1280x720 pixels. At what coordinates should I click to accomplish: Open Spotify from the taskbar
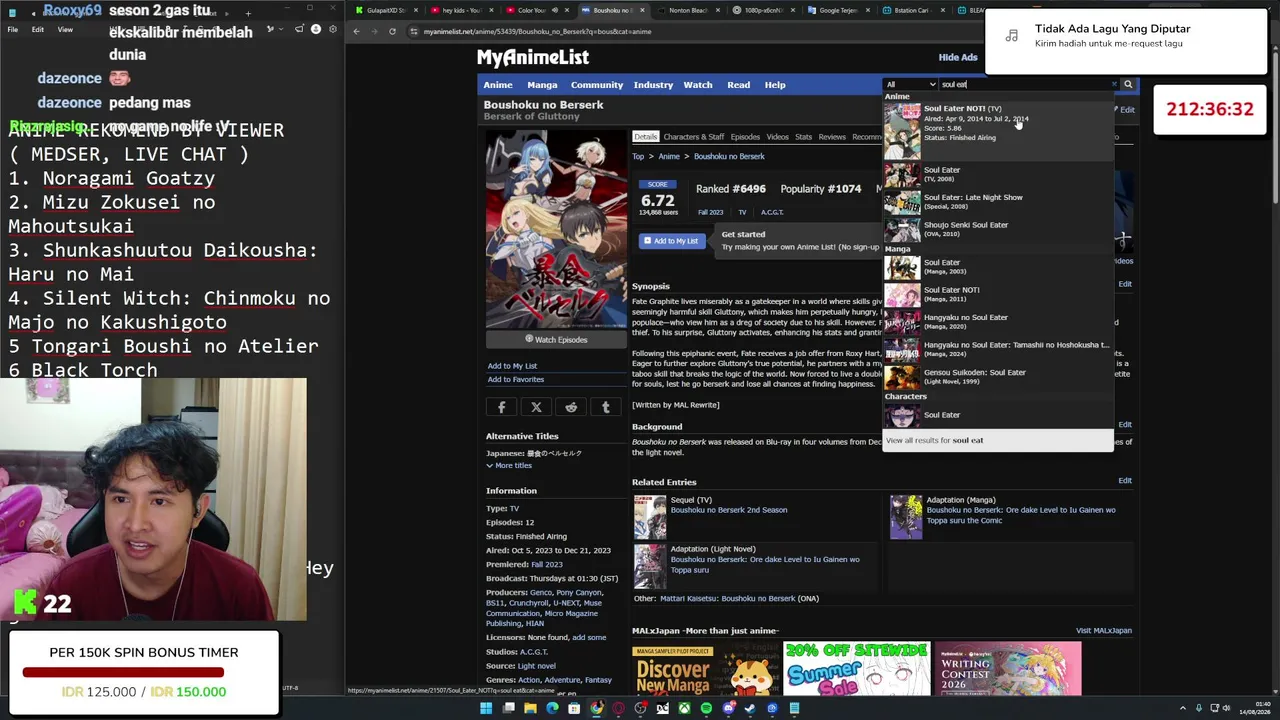click(706, 708)
